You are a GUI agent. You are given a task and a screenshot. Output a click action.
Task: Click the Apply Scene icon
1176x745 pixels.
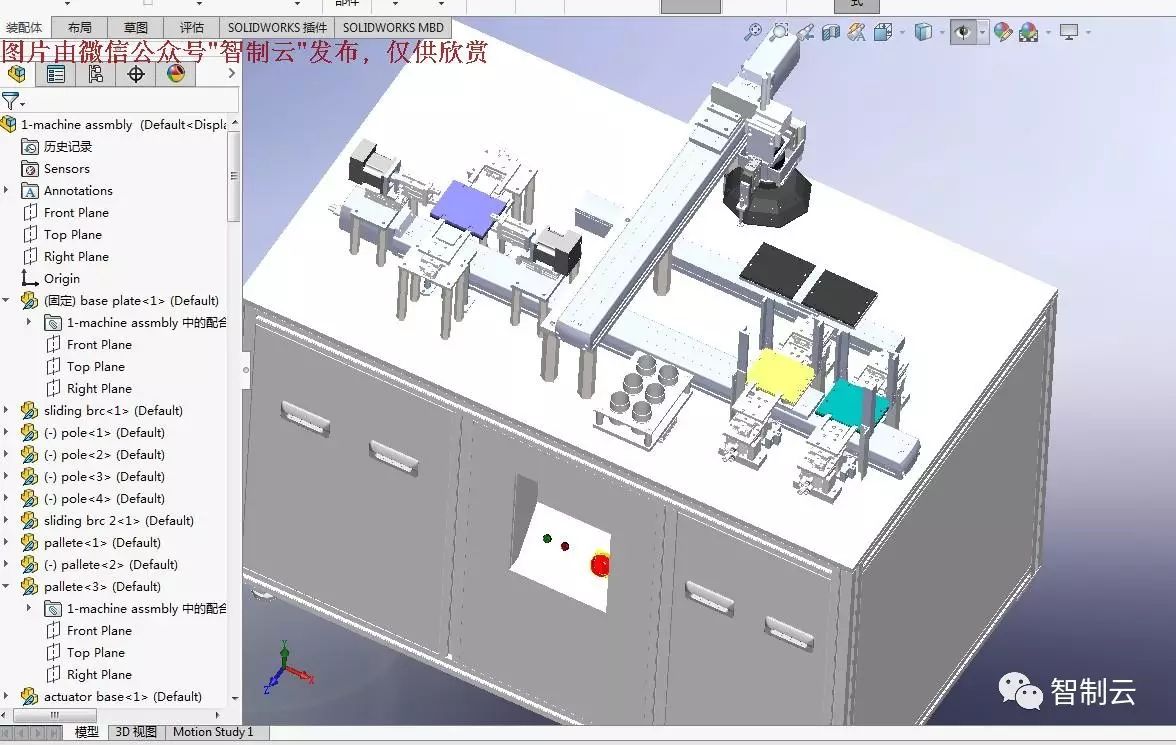click(1028, 32)
